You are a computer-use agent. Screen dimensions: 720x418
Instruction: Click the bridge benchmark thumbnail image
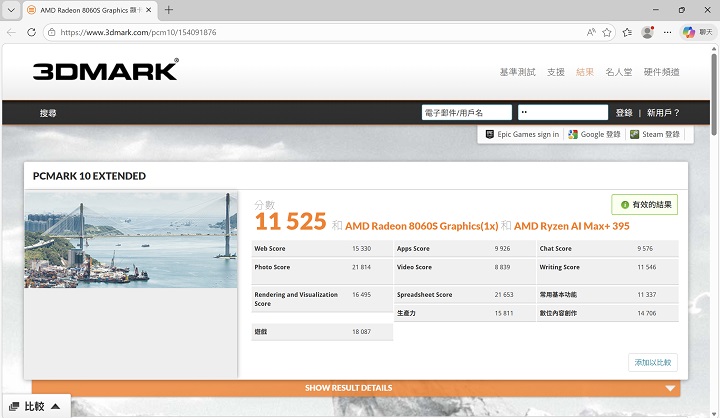click(x=131, y=240)
